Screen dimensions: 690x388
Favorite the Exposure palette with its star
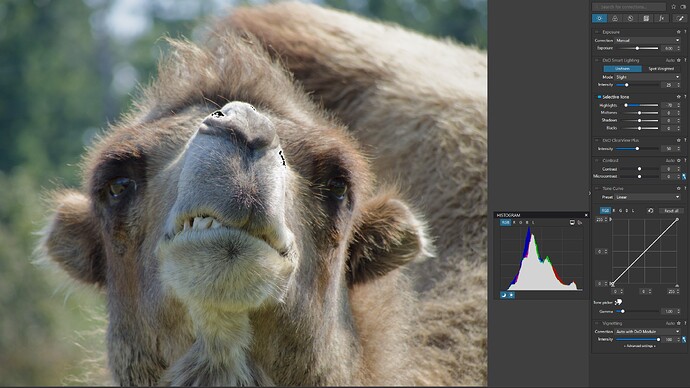point(679,32)
